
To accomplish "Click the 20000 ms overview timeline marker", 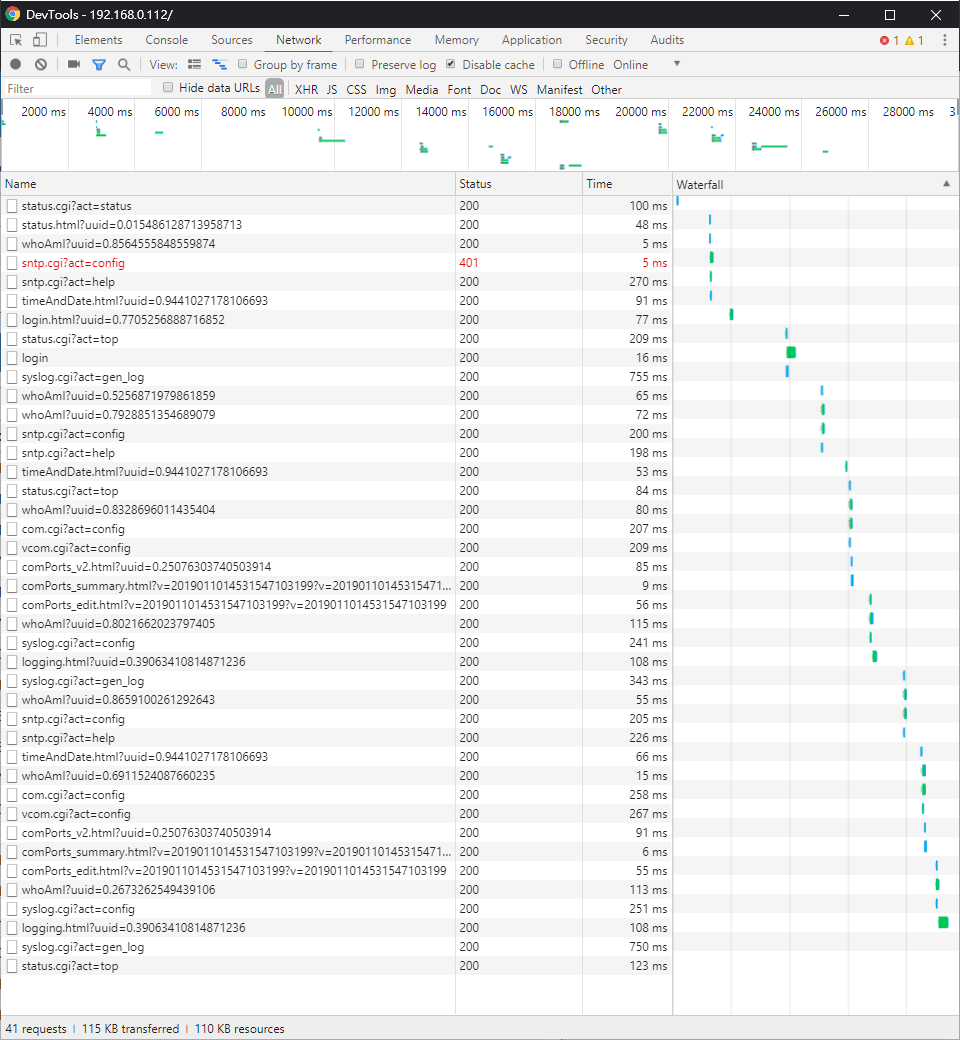I will point(640,111).
